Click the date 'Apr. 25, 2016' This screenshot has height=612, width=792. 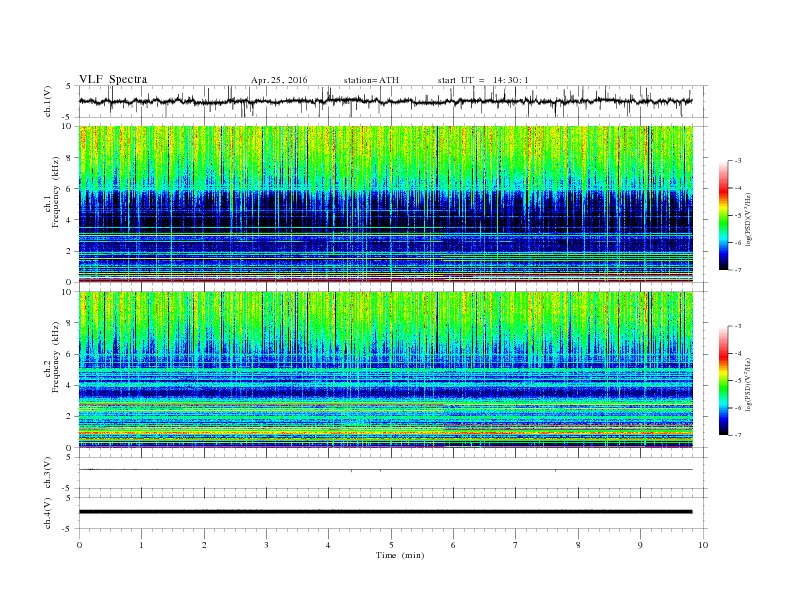tap(279, 80)
